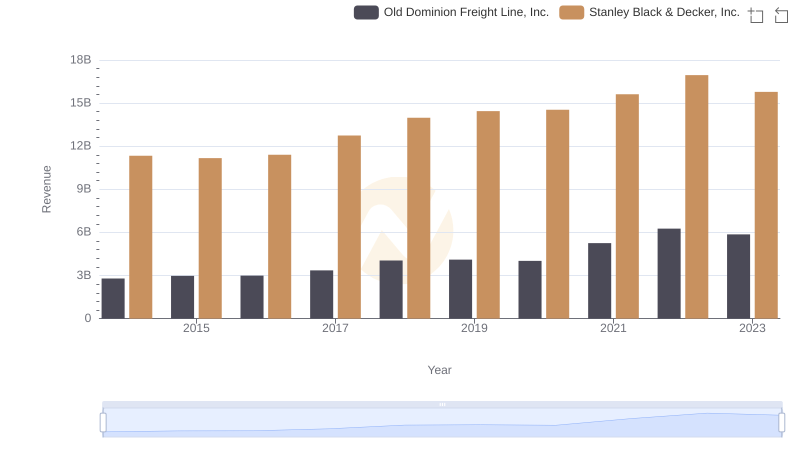Toggle Stanley Black & Decker legend swatch
Image resolution: width=800 pixels, height=461 pixels.
point(571,12)
